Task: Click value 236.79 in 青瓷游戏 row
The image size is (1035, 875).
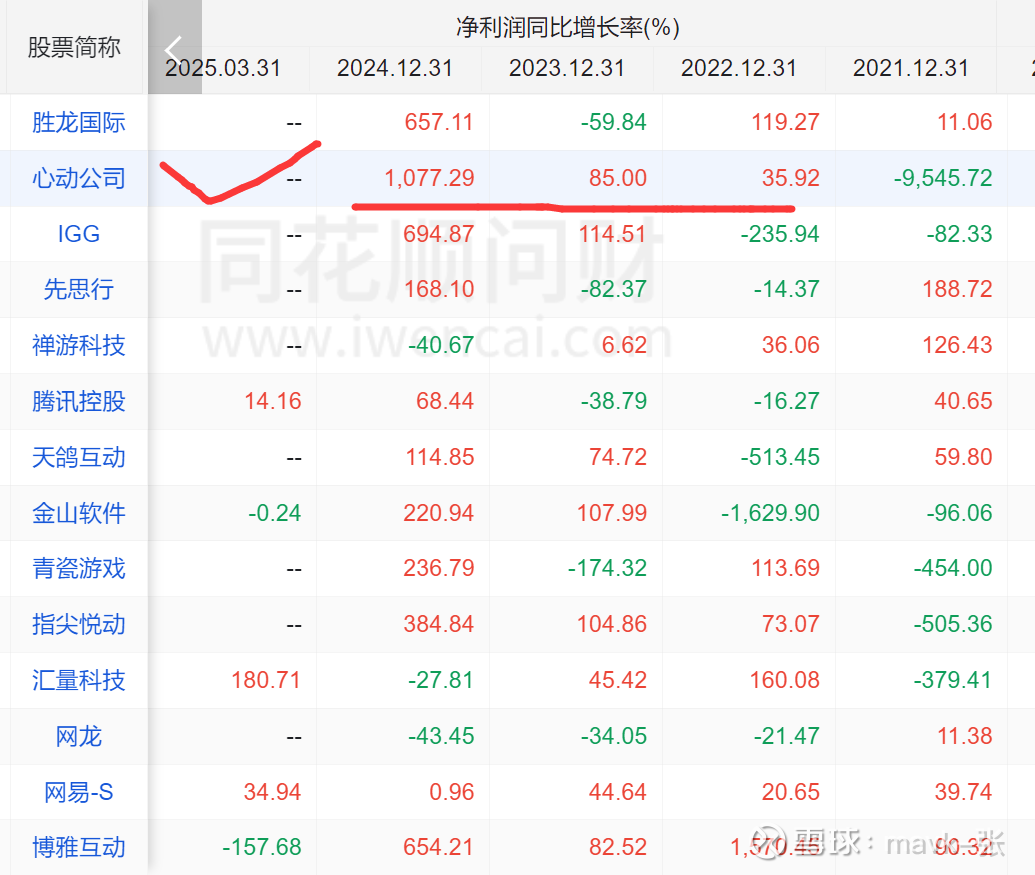Action: pos(439,568)
